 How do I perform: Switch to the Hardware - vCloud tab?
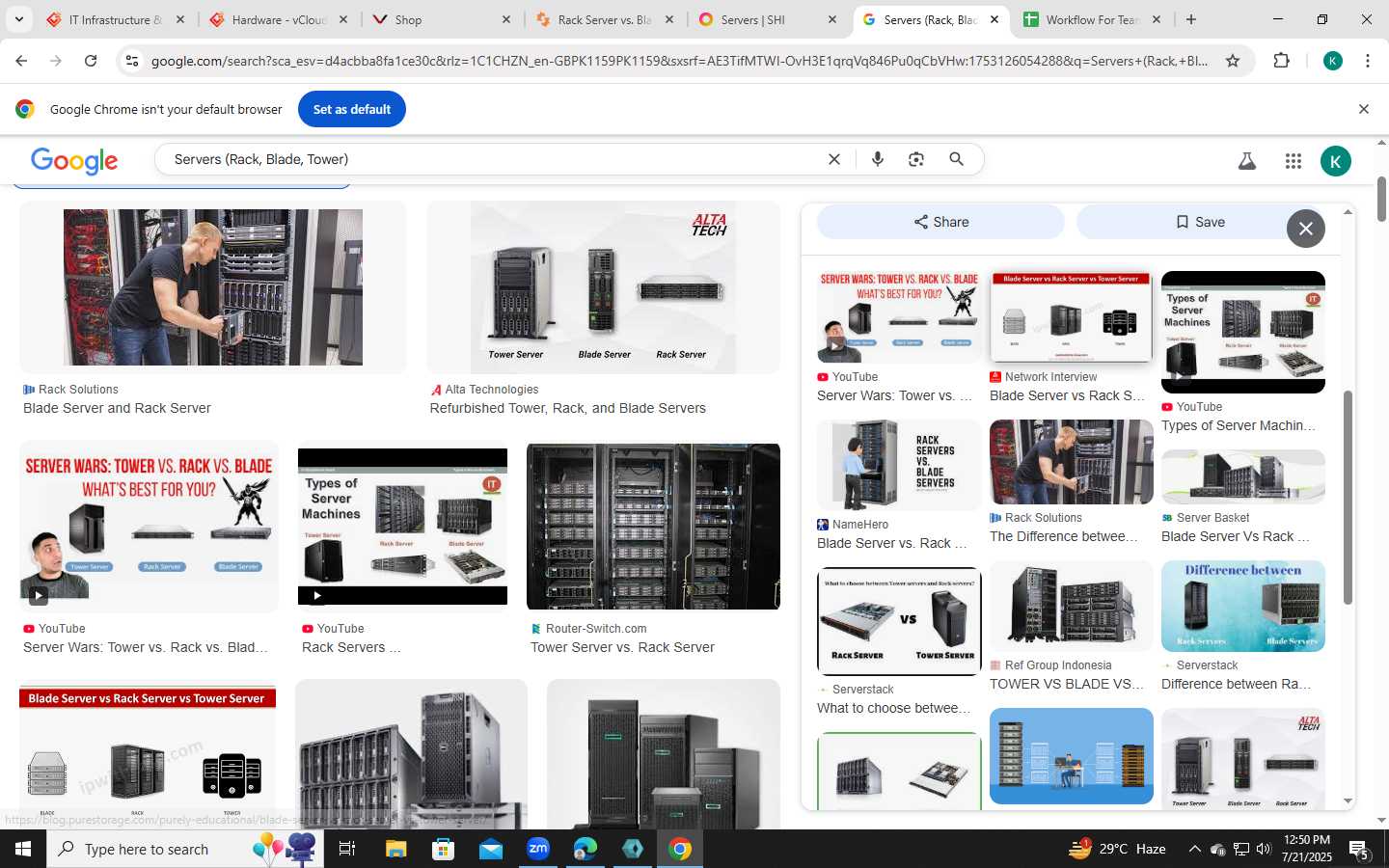click(x=279, y=19)
